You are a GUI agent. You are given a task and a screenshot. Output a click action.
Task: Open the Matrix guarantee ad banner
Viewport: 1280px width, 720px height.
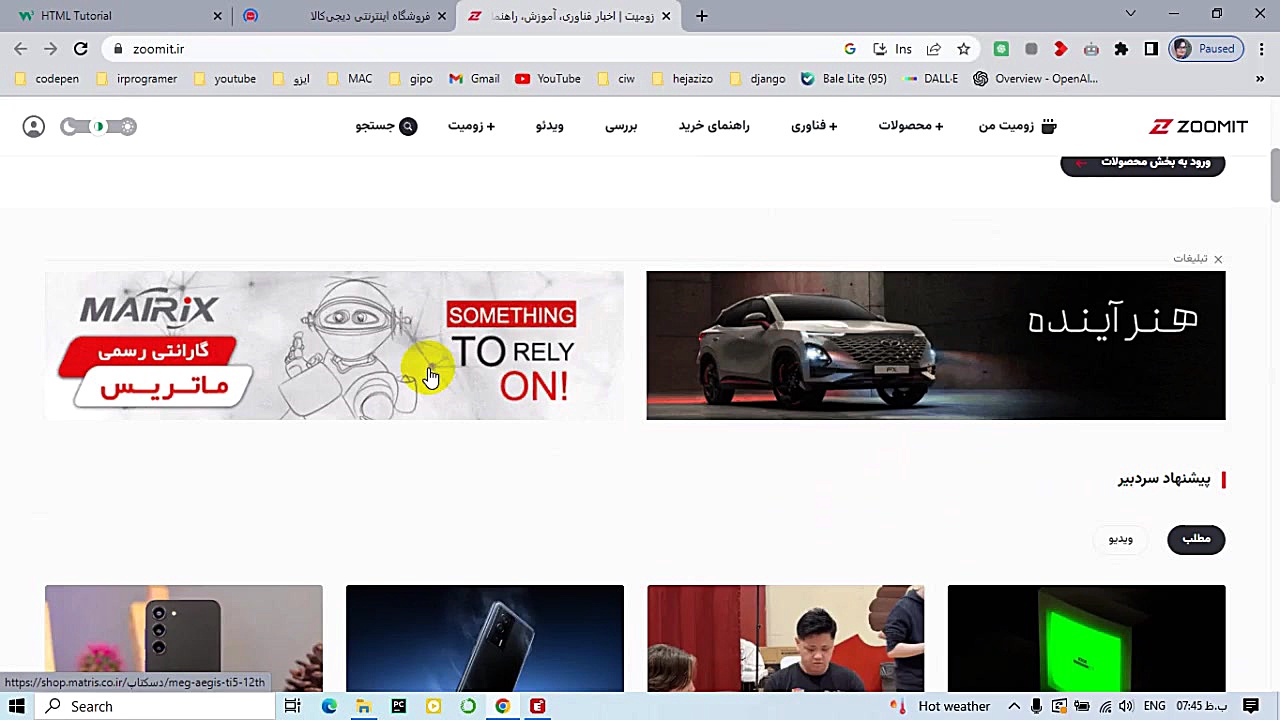334,345
